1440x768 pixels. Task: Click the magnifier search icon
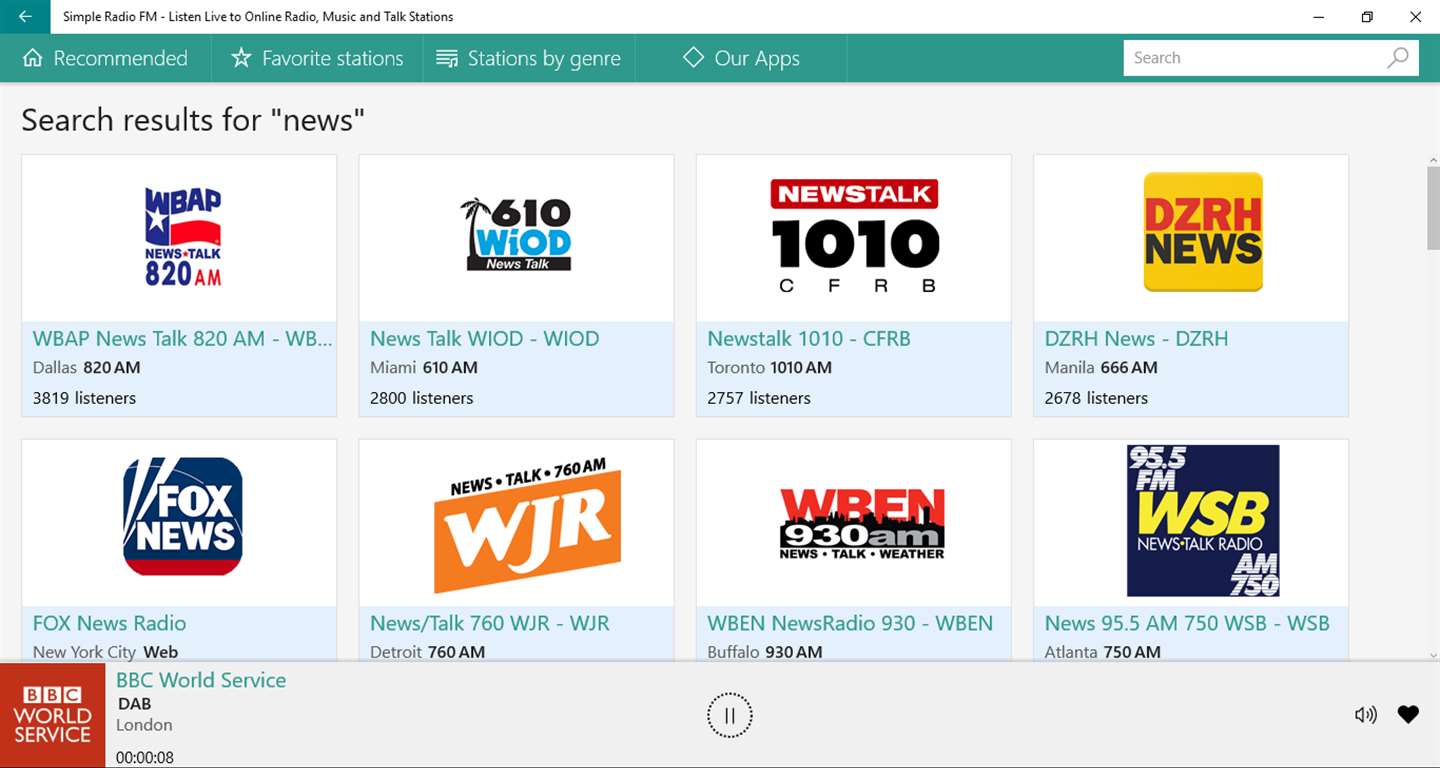1398,58
